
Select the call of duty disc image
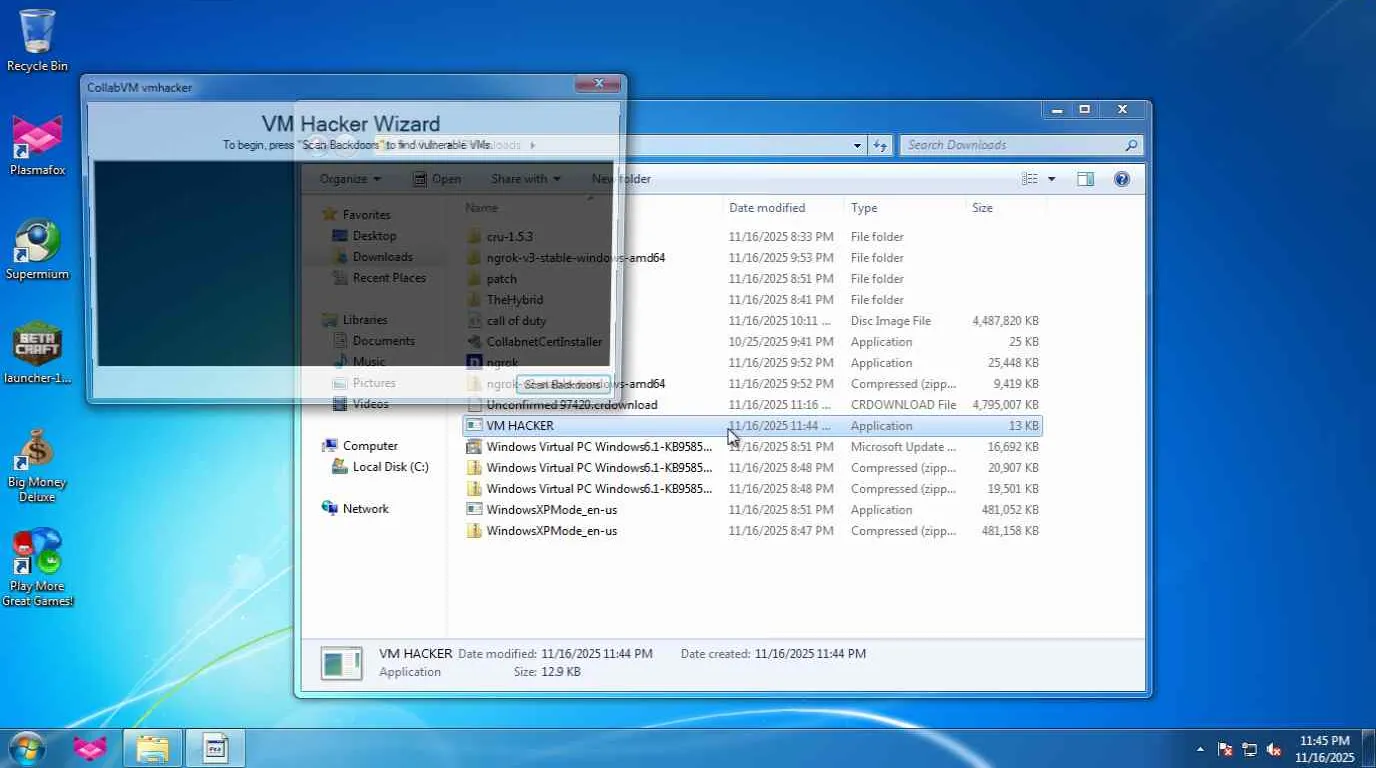[752, 321]
